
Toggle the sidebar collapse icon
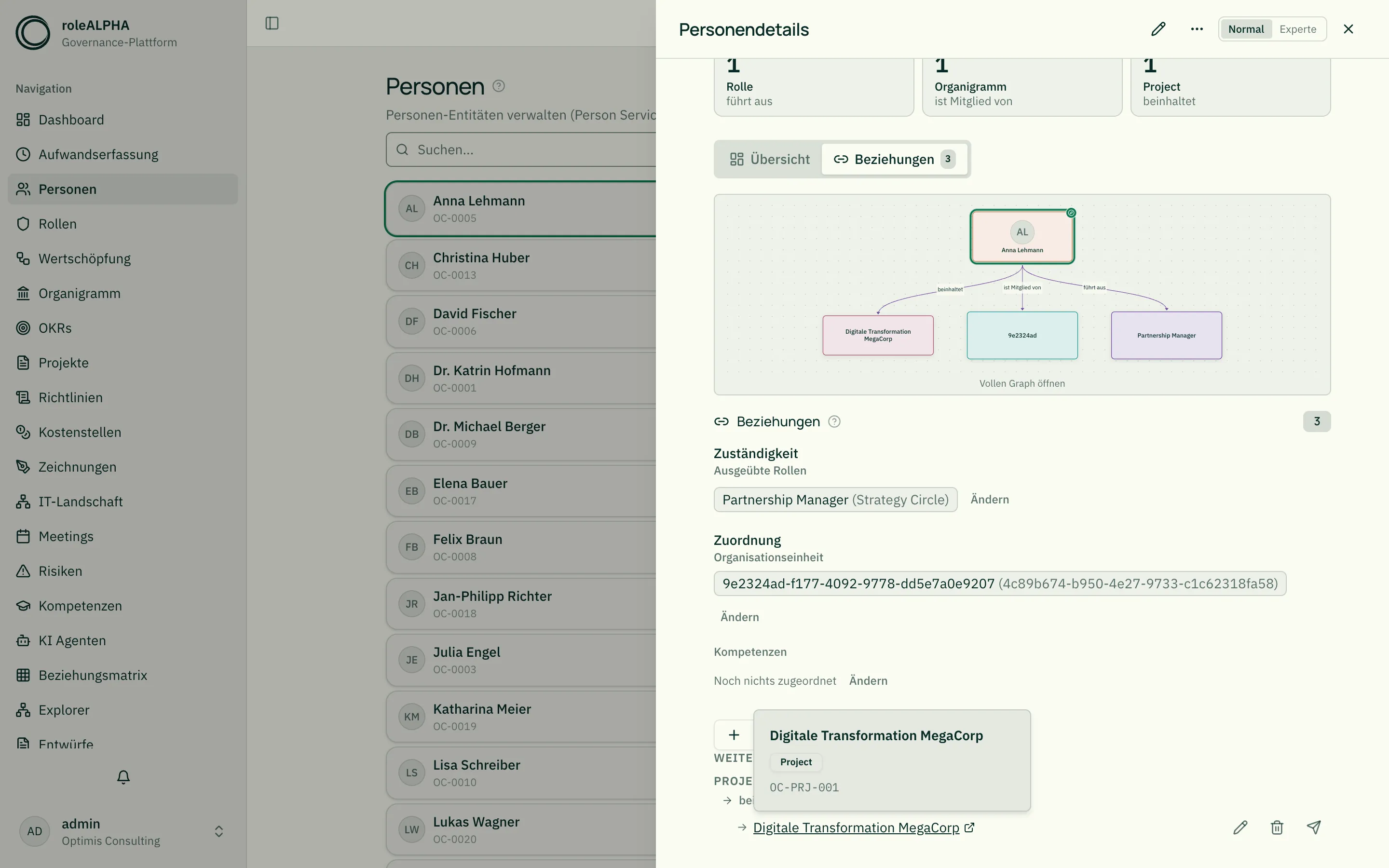coord(272,24)
